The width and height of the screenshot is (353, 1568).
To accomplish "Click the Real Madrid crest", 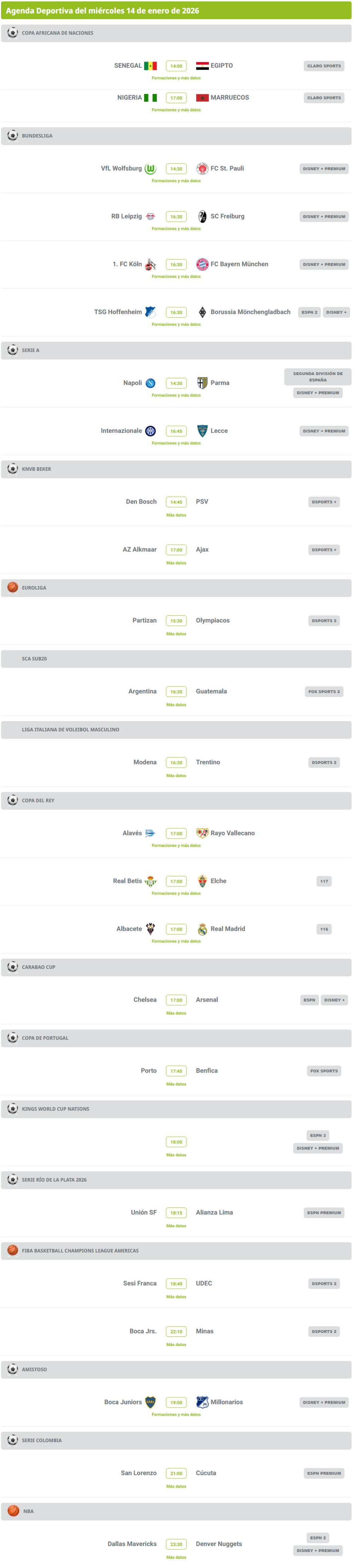I will point(202,929).
